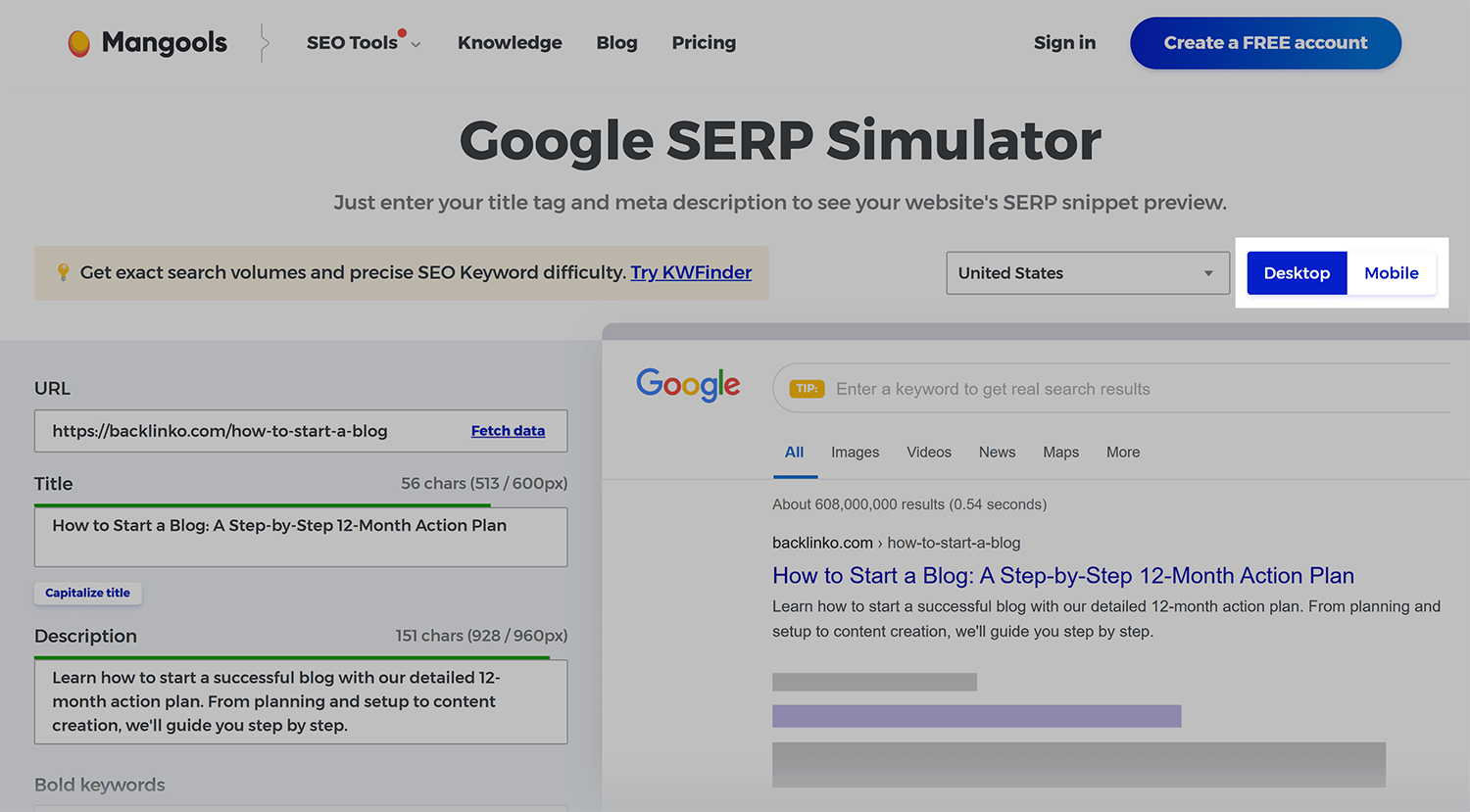Select the All tab in preview

pos(794,453)
